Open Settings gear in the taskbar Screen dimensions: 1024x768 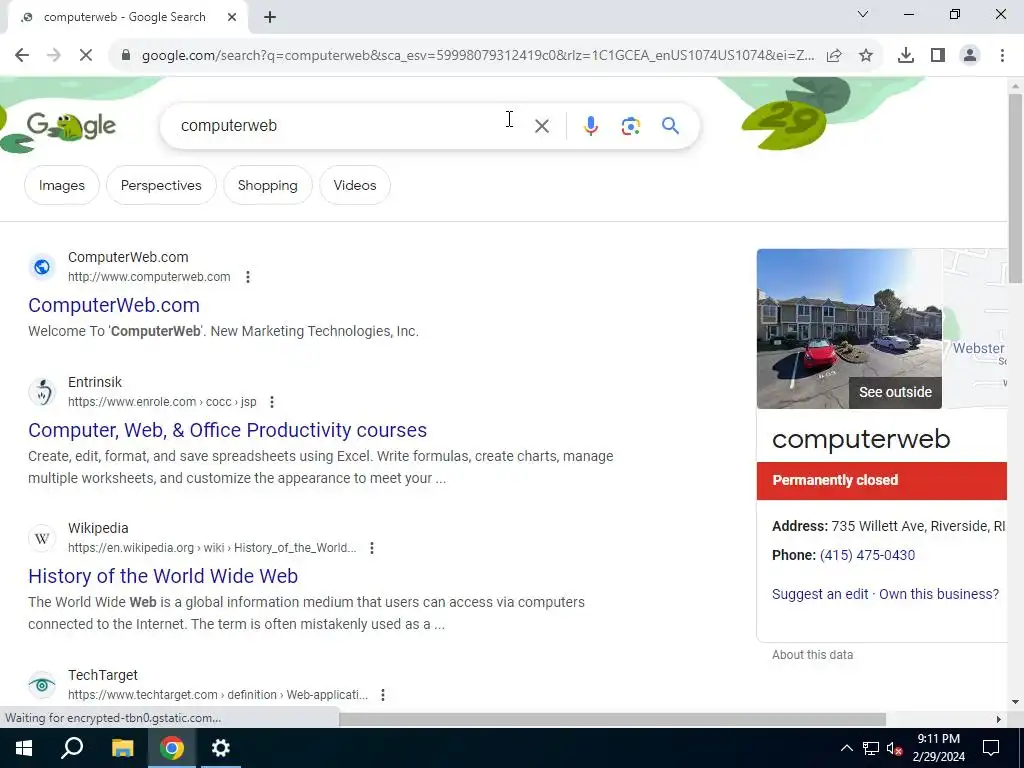pyautogui.click(x=221, y=748)
